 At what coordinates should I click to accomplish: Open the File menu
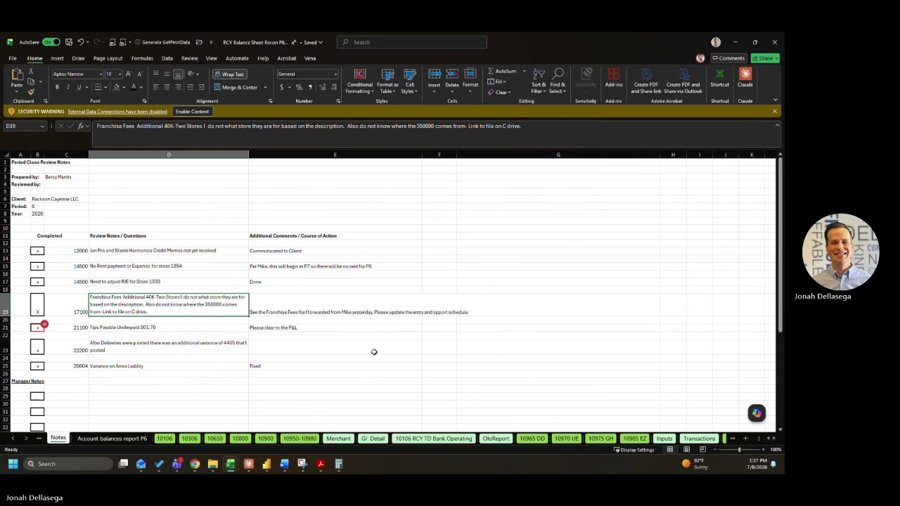(13, 58)
